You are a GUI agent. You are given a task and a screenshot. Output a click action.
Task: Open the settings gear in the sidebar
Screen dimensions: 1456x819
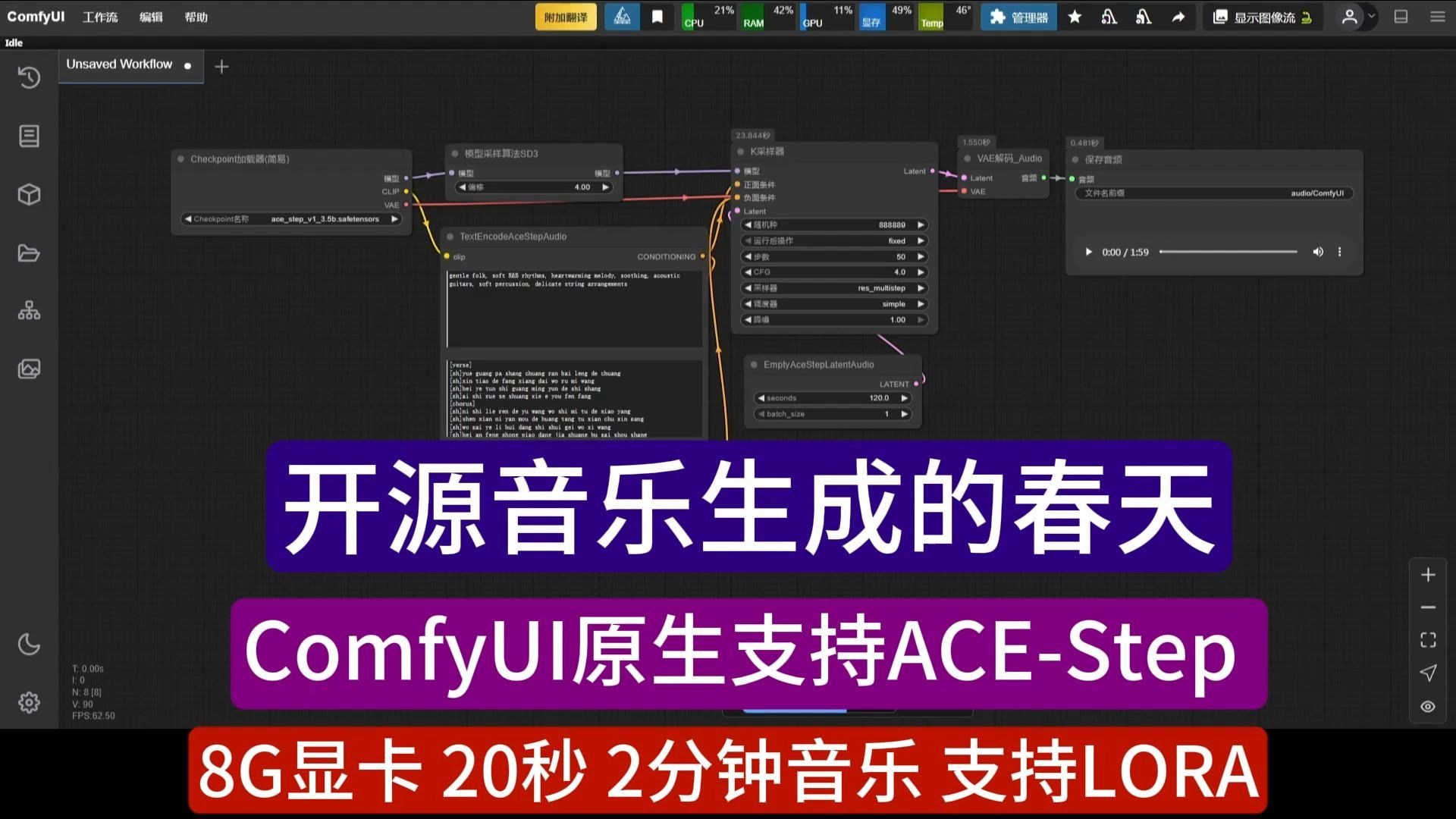[29, 702]
